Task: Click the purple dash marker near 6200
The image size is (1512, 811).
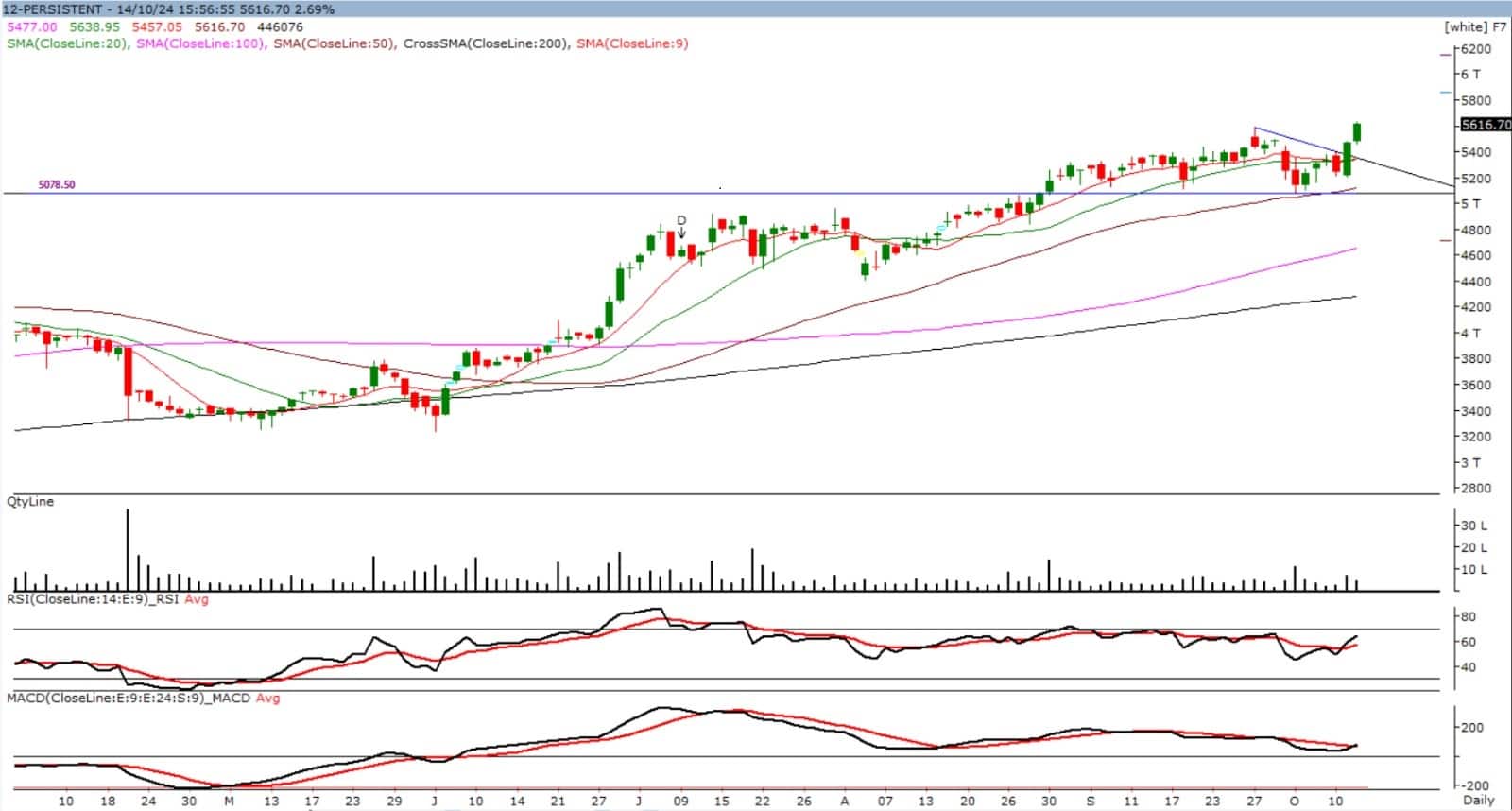Action: [1445, 55]
